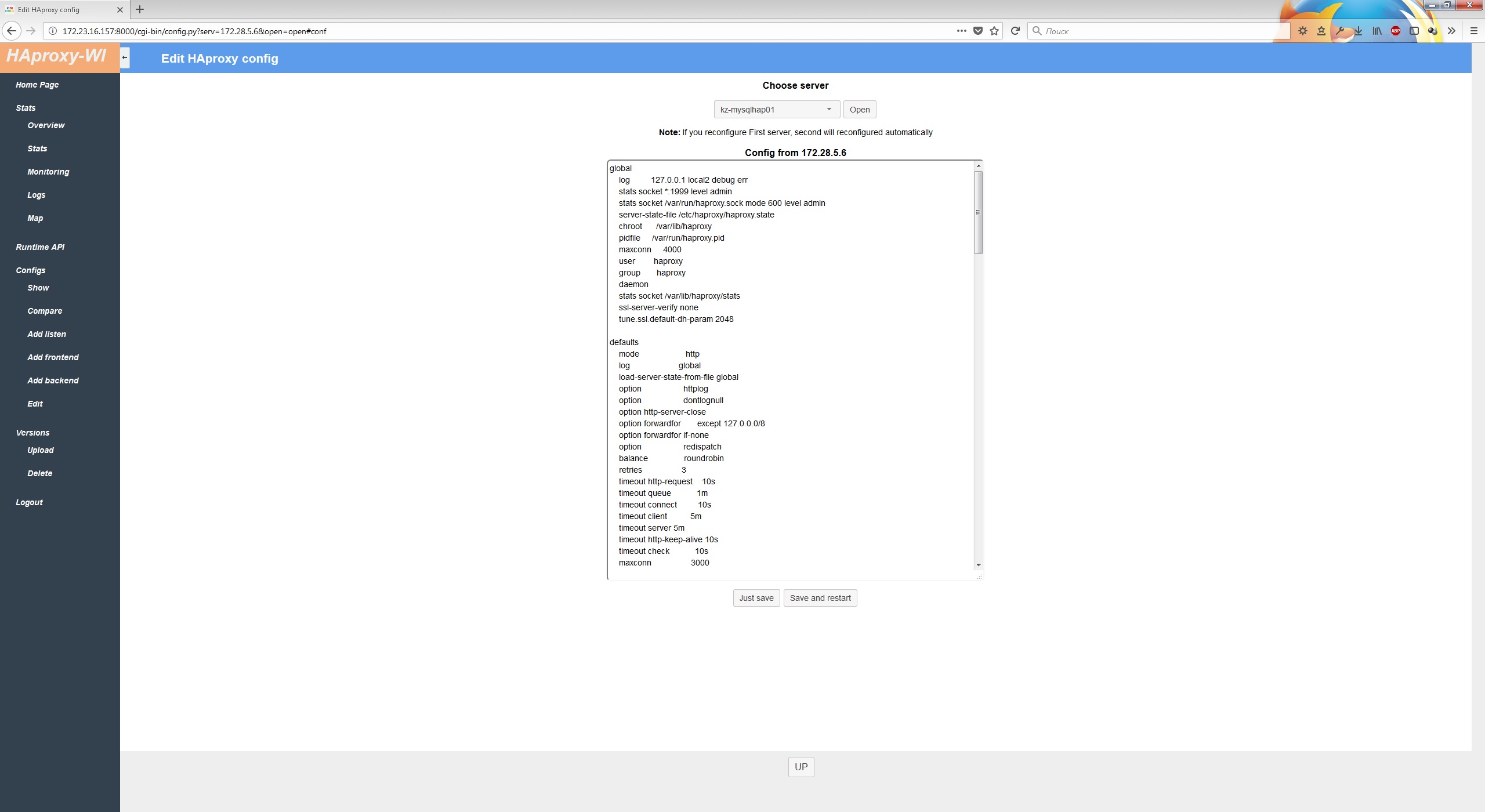
Task: Open Add backend in the sidebar
Action: 53,380
